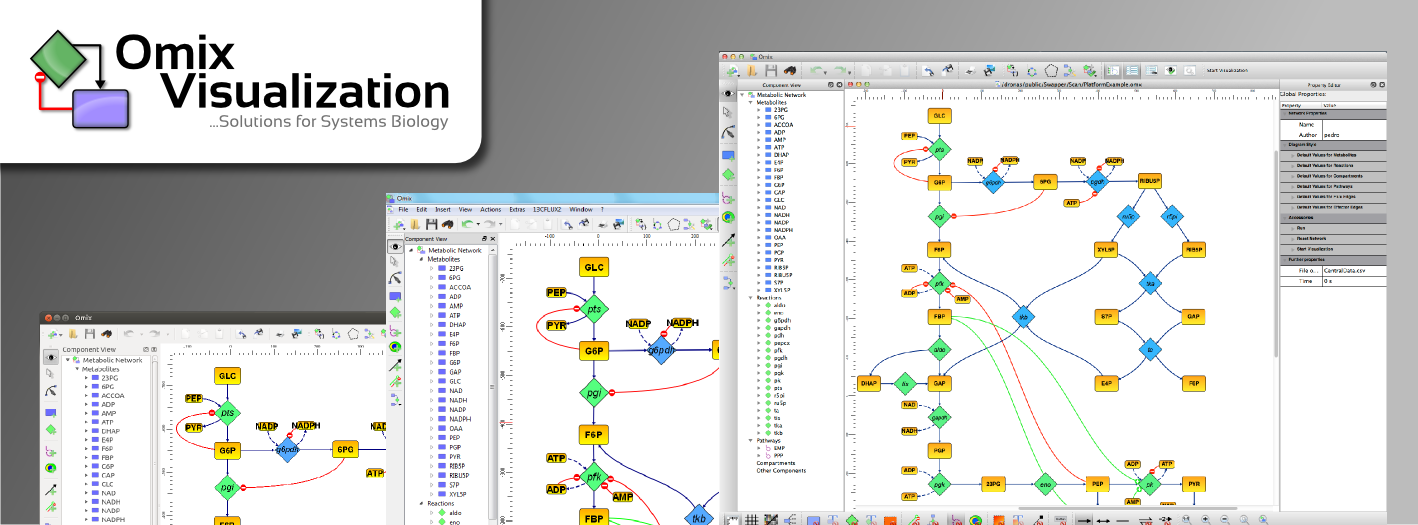Open the Window menu in Windows Omix

581,209
